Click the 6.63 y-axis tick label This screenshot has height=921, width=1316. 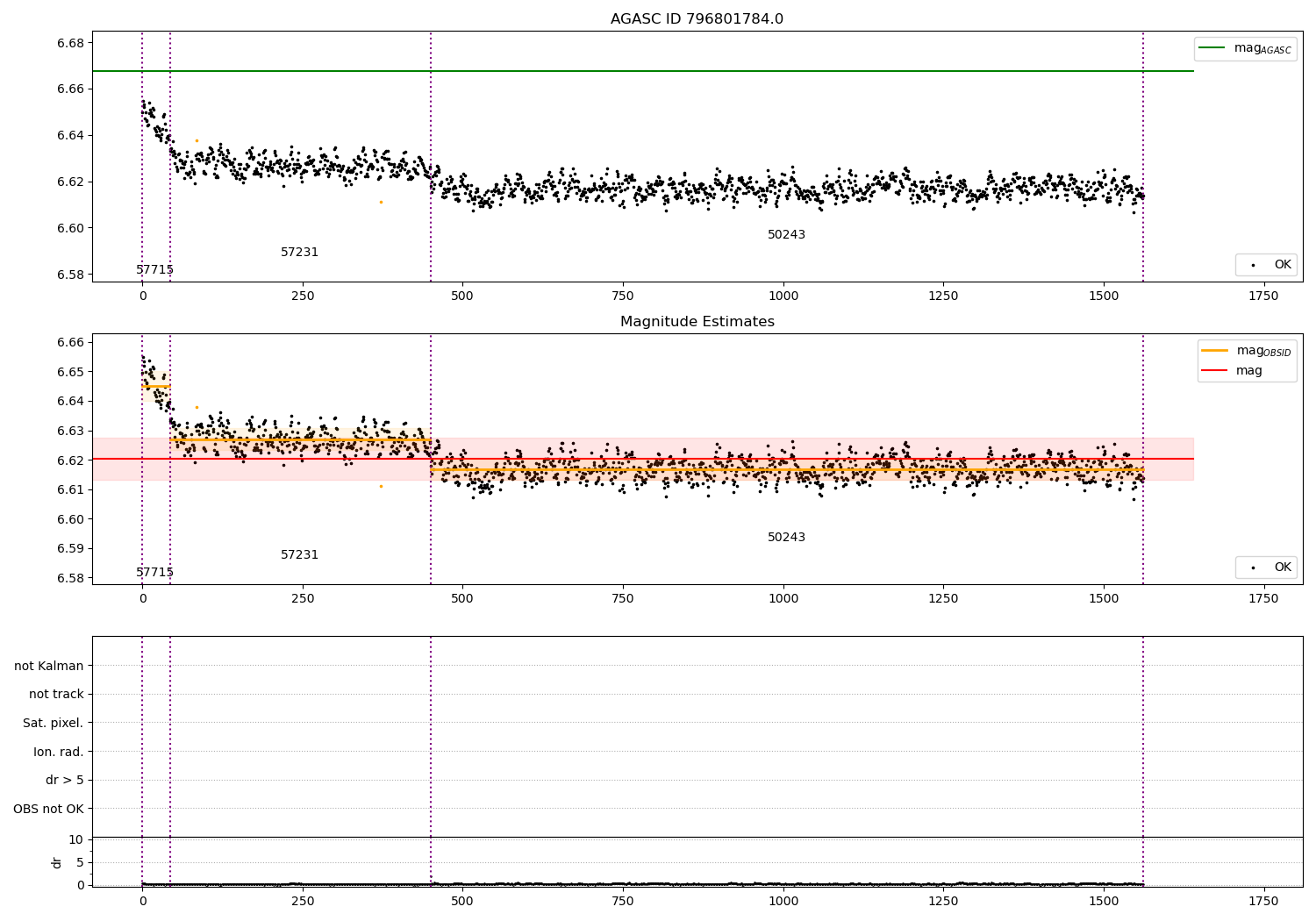[x=70, y=431]
